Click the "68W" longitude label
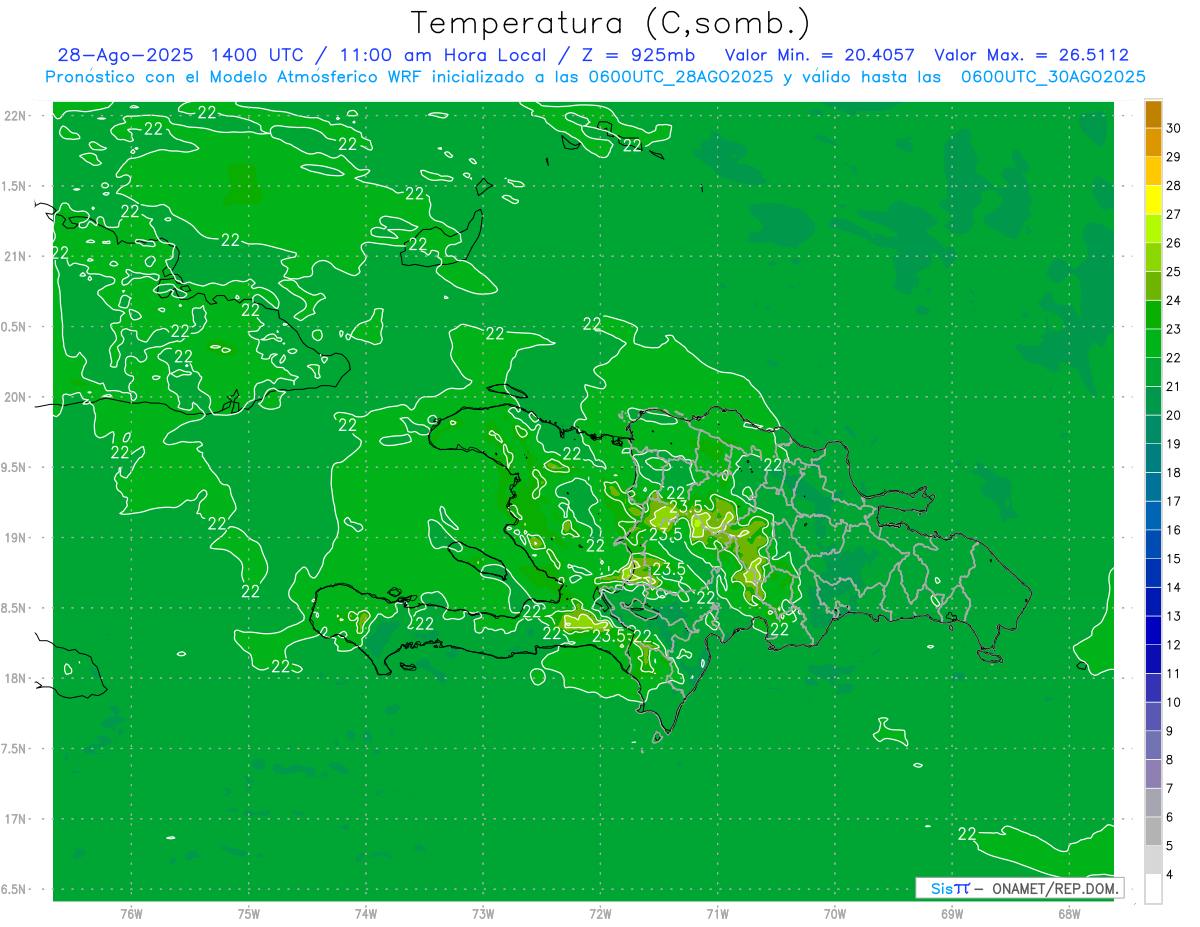Image resolution: width=1200 pixels, height=927 pixels. [1069, 914]
